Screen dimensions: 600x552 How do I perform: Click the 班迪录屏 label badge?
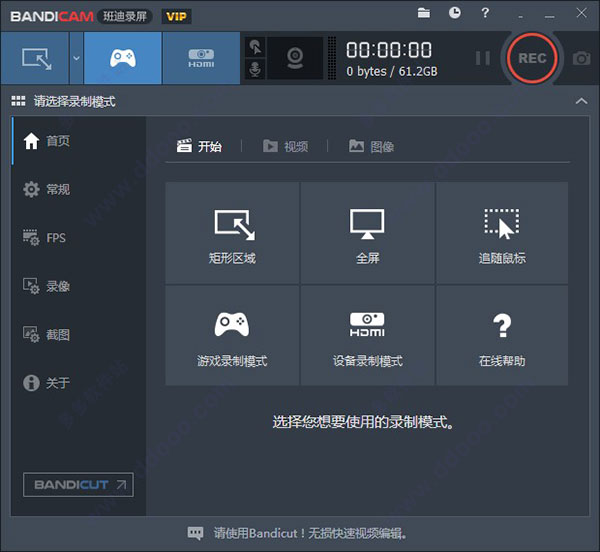tap(125, 16)
